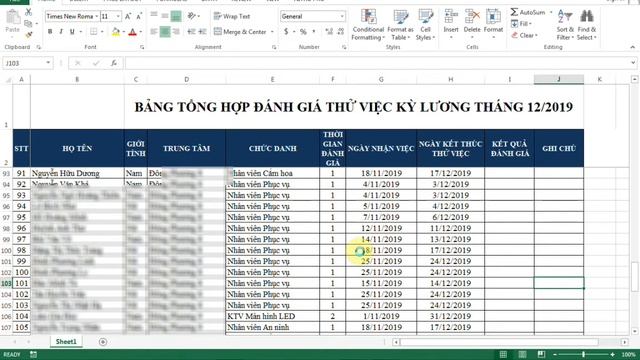Open the Name Box J103 dropdown
The height and width of the screenshot is (360, 640).
(48, 63)
